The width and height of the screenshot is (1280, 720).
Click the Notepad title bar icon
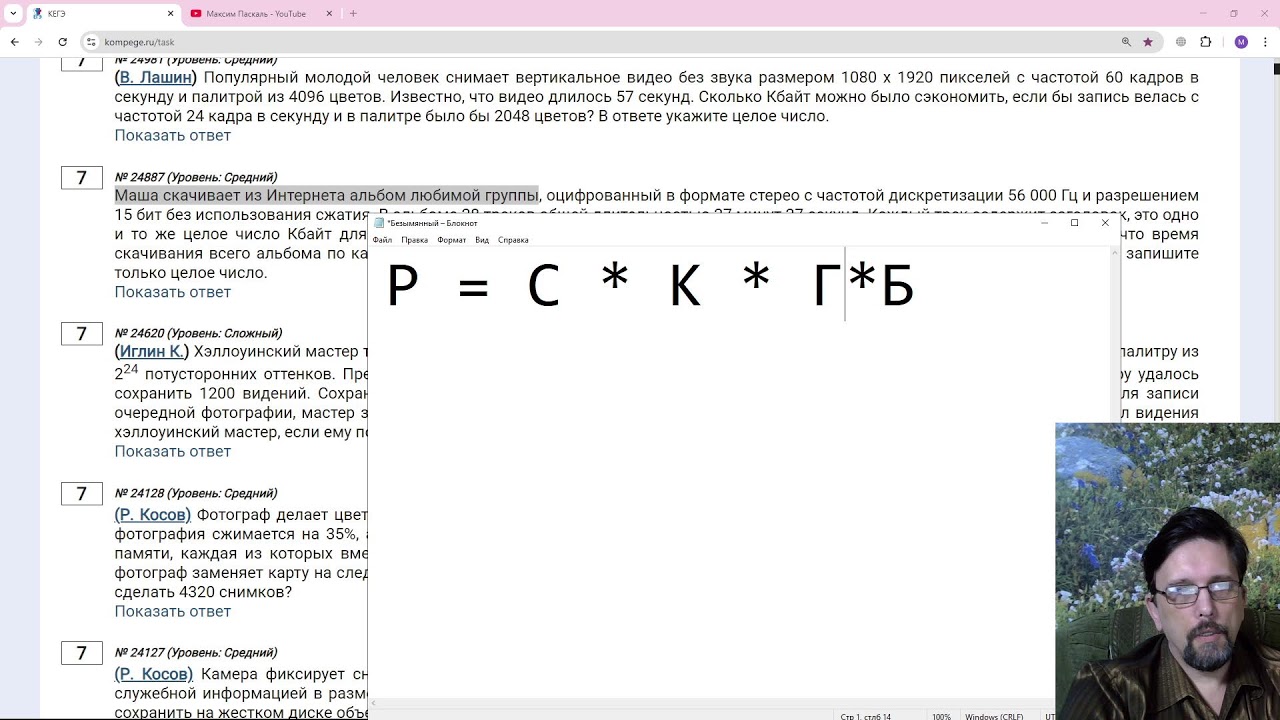379,223
